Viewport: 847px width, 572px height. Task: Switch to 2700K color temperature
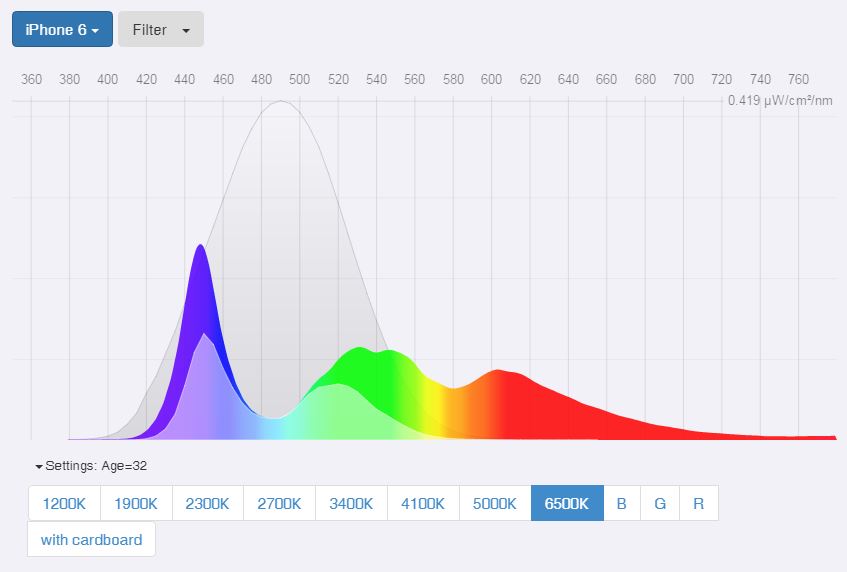point(279,504)
